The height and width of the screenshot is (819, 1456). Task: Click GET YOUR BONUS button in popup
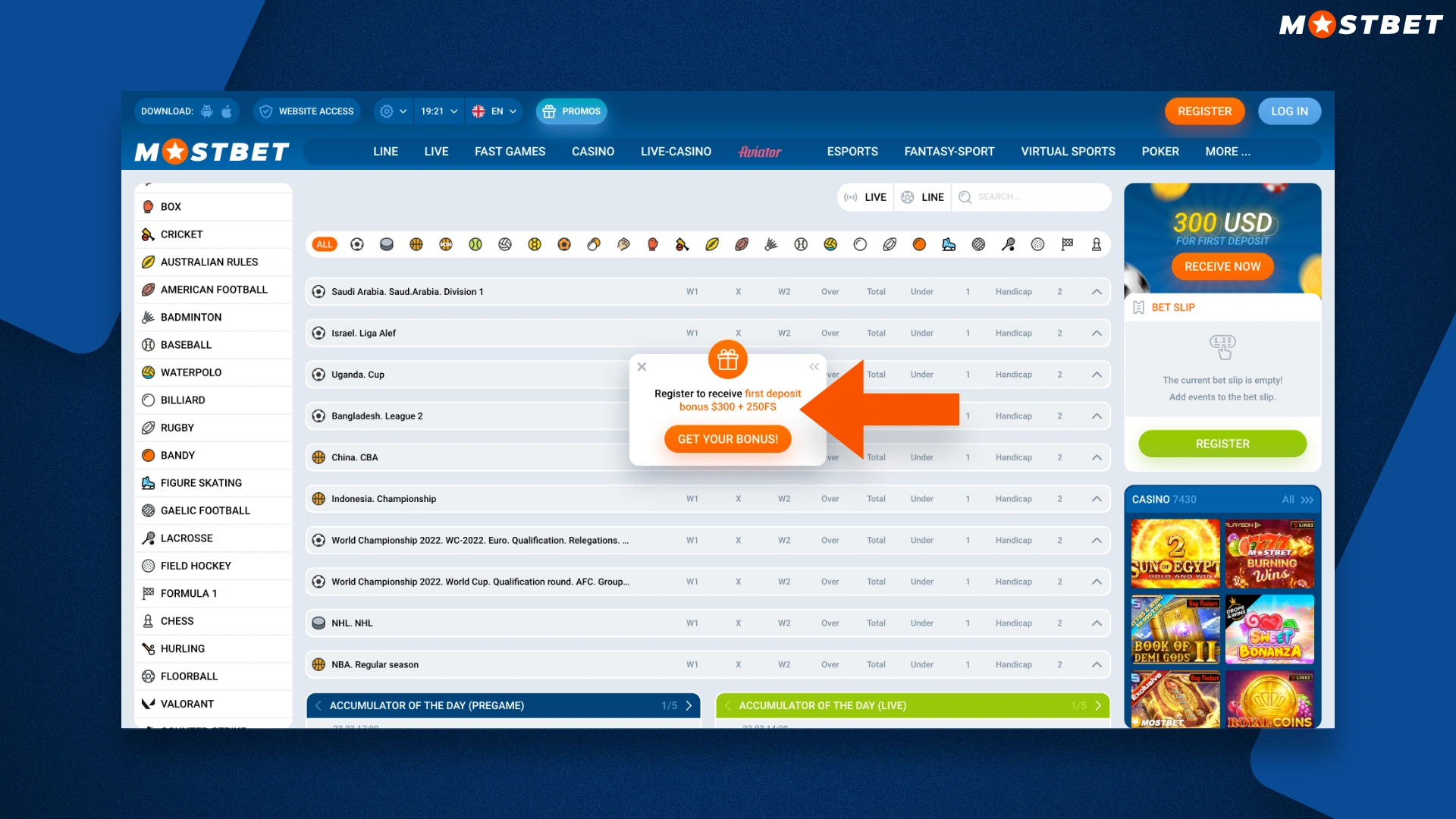coord(727,438)
